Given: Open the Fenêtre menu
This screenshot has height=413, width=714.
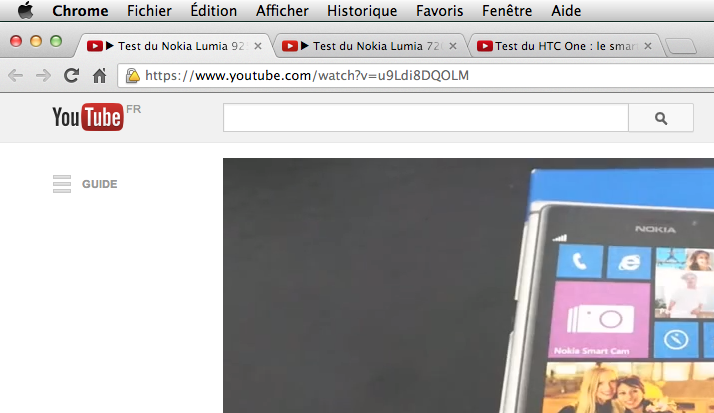Looking at the screenshot, I should (507, 10).
